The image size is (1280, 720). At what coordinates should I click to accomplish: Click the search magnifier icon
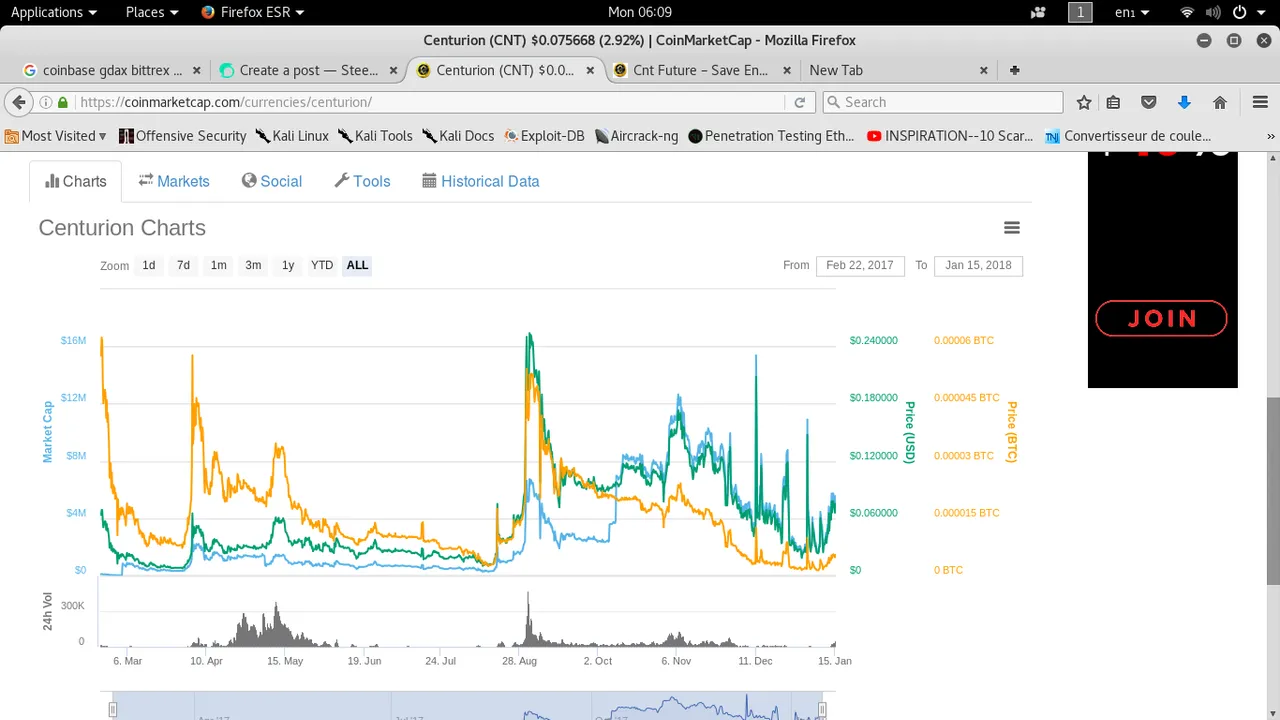tap(833, 102)
